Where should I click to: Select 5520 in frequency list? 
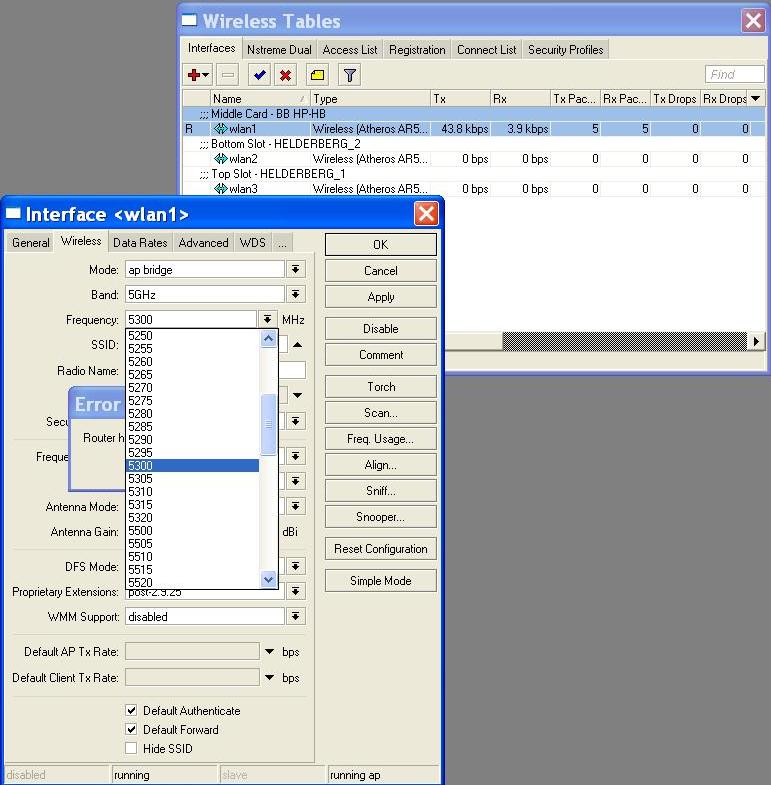tap(193, 583)
